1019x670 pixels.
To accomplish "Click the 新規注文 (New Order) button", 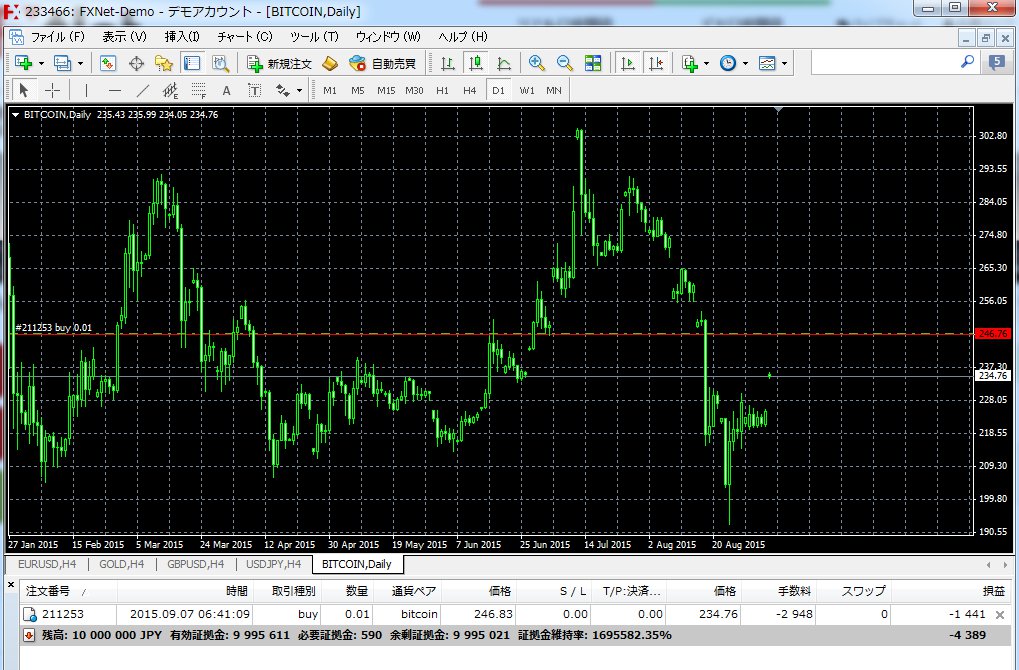I will point(280,63).
